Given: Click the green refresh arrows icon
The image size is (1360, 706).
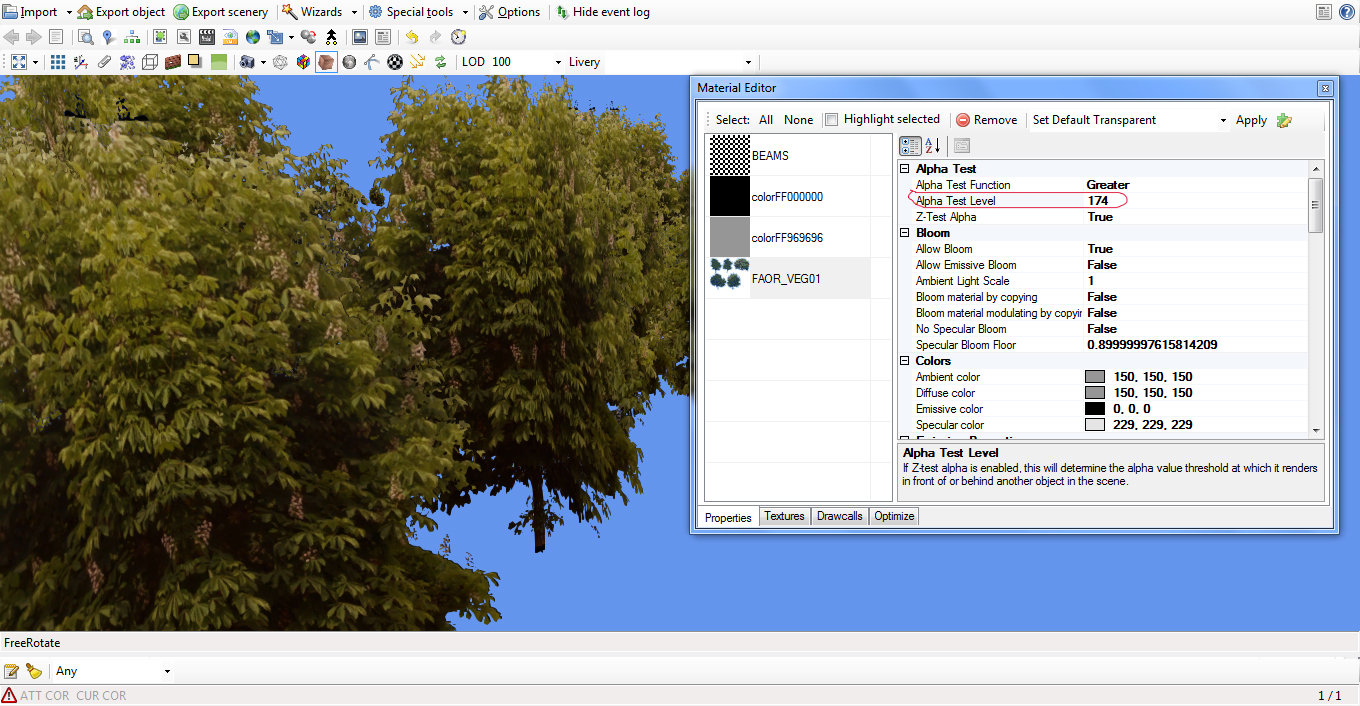Looking at the screenshot, I should (440, 62).
